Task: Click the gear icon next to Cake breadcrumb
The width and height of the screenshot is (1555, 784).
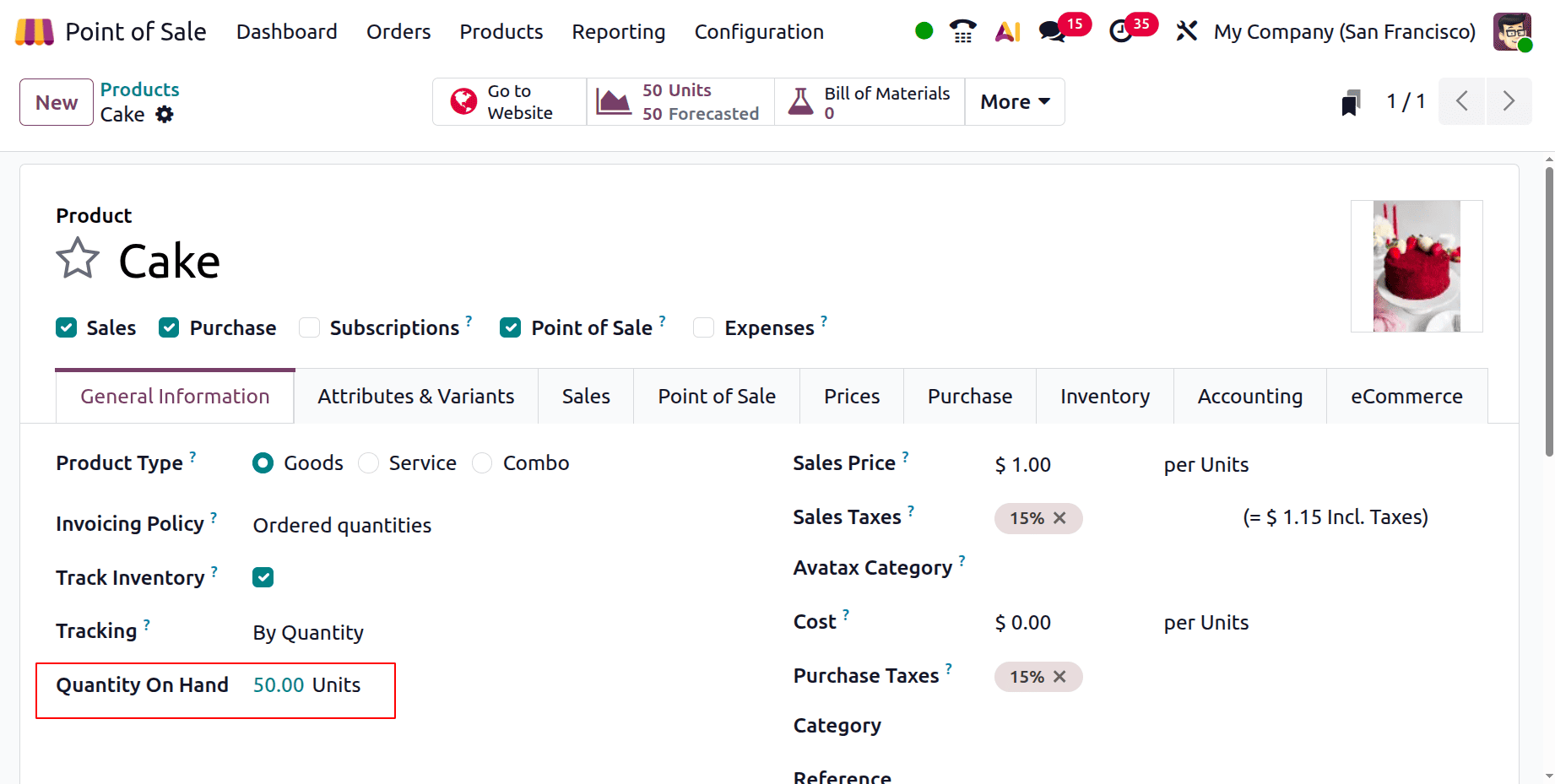Action: [165, 114]
